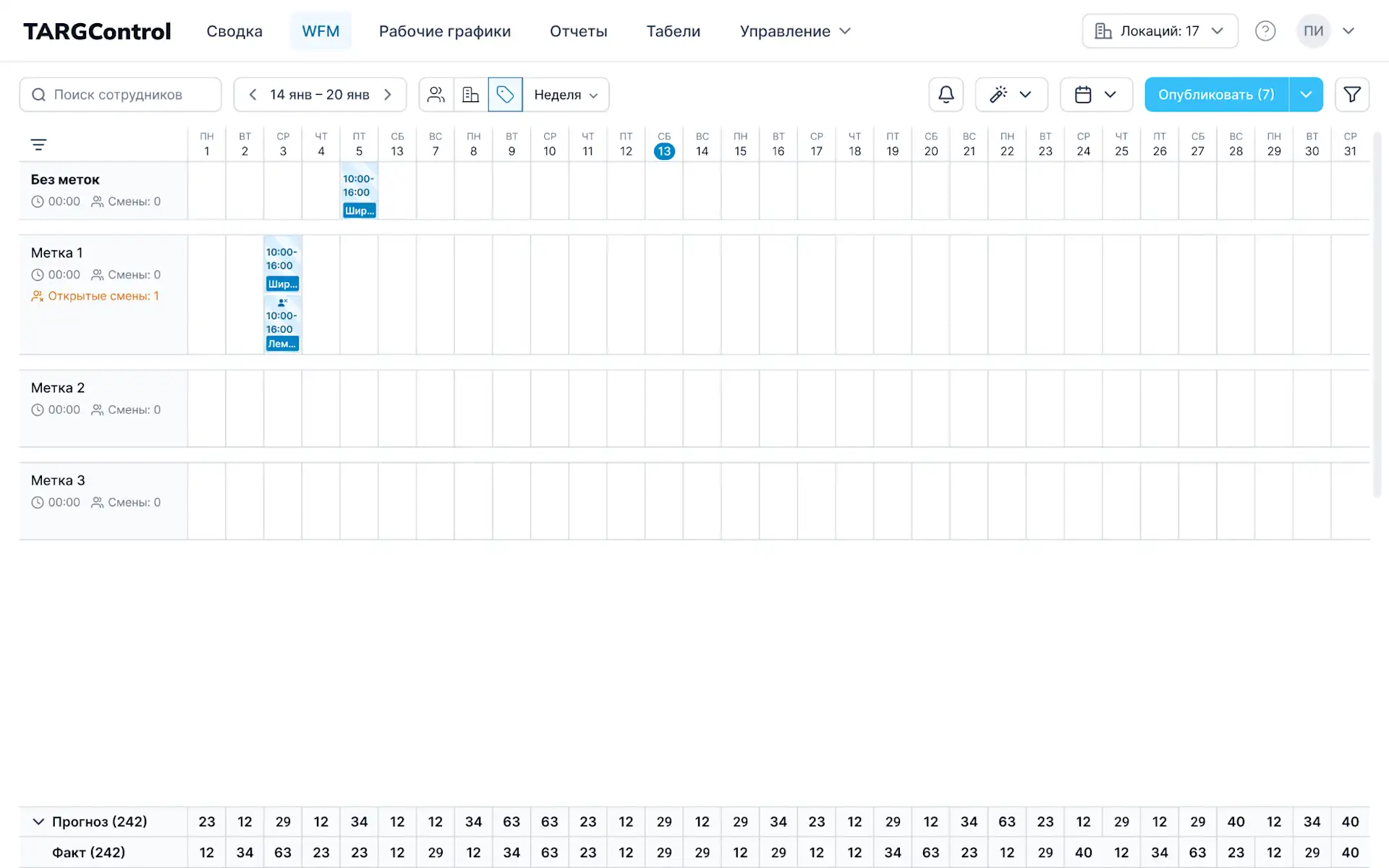Go to next week arrow
Viewport: 1389px width, 868px height.
388,95
